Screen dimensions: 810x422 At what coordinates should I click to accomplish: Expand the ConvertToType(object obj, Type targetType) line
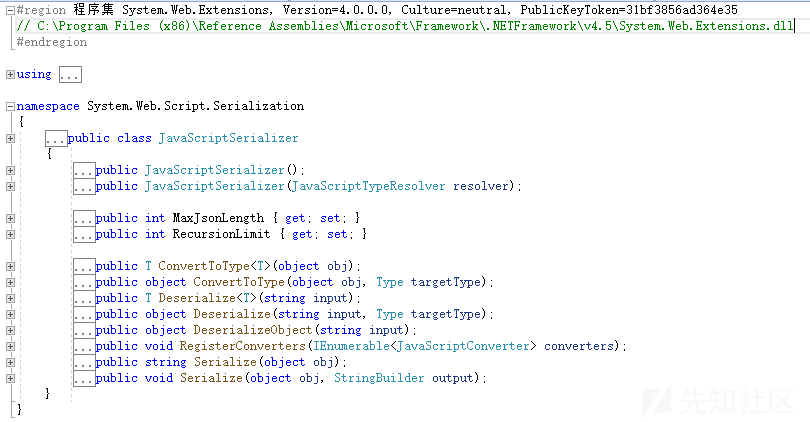coord(10,283)
